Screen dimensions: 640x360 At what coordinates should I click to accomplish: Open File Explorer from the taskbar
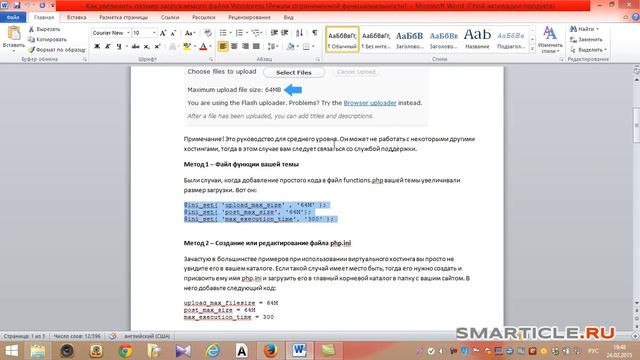pos(38,351)
